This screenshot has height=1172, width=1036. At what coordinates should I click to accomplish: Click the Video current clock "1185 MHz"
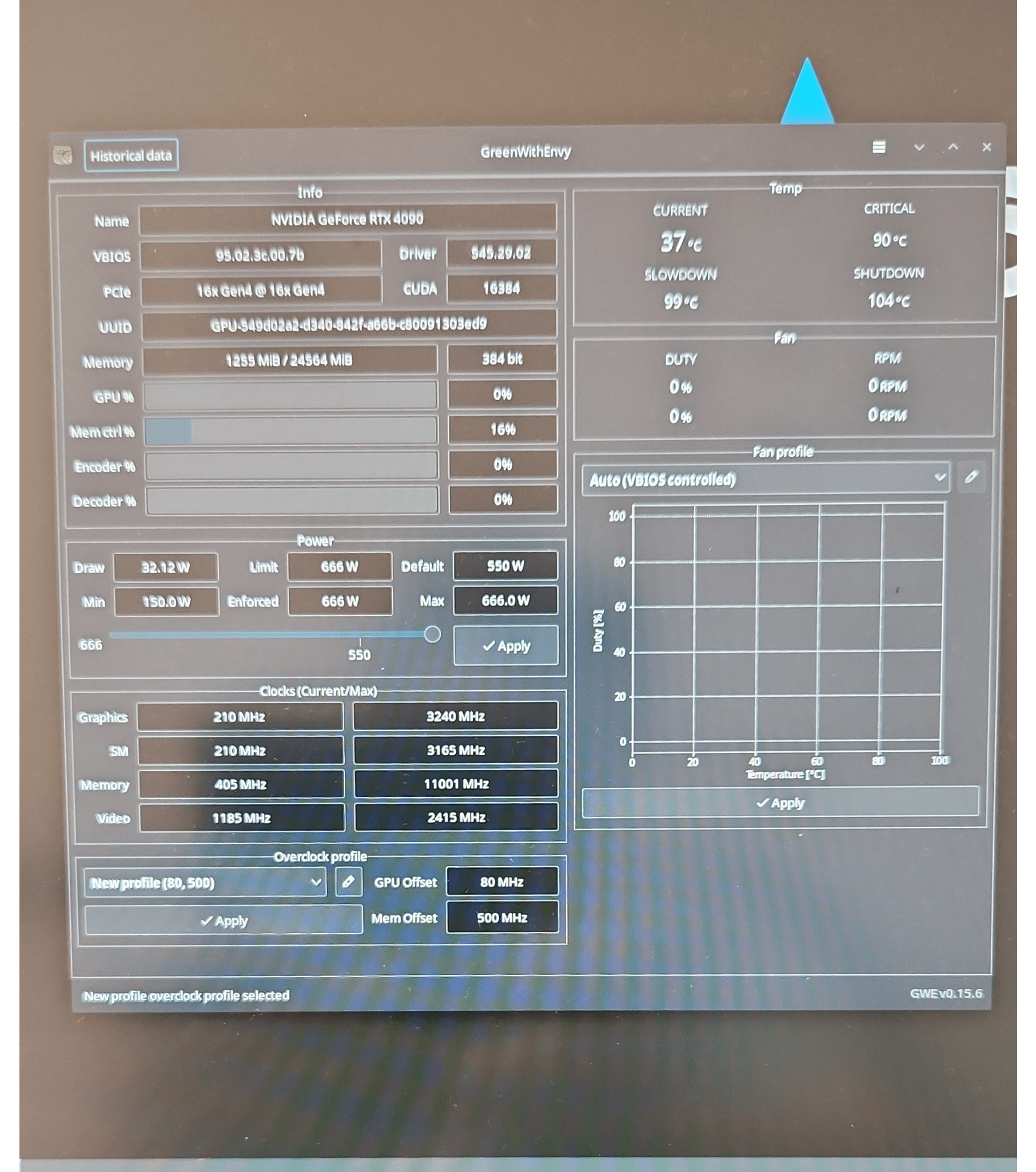[241, 818]
